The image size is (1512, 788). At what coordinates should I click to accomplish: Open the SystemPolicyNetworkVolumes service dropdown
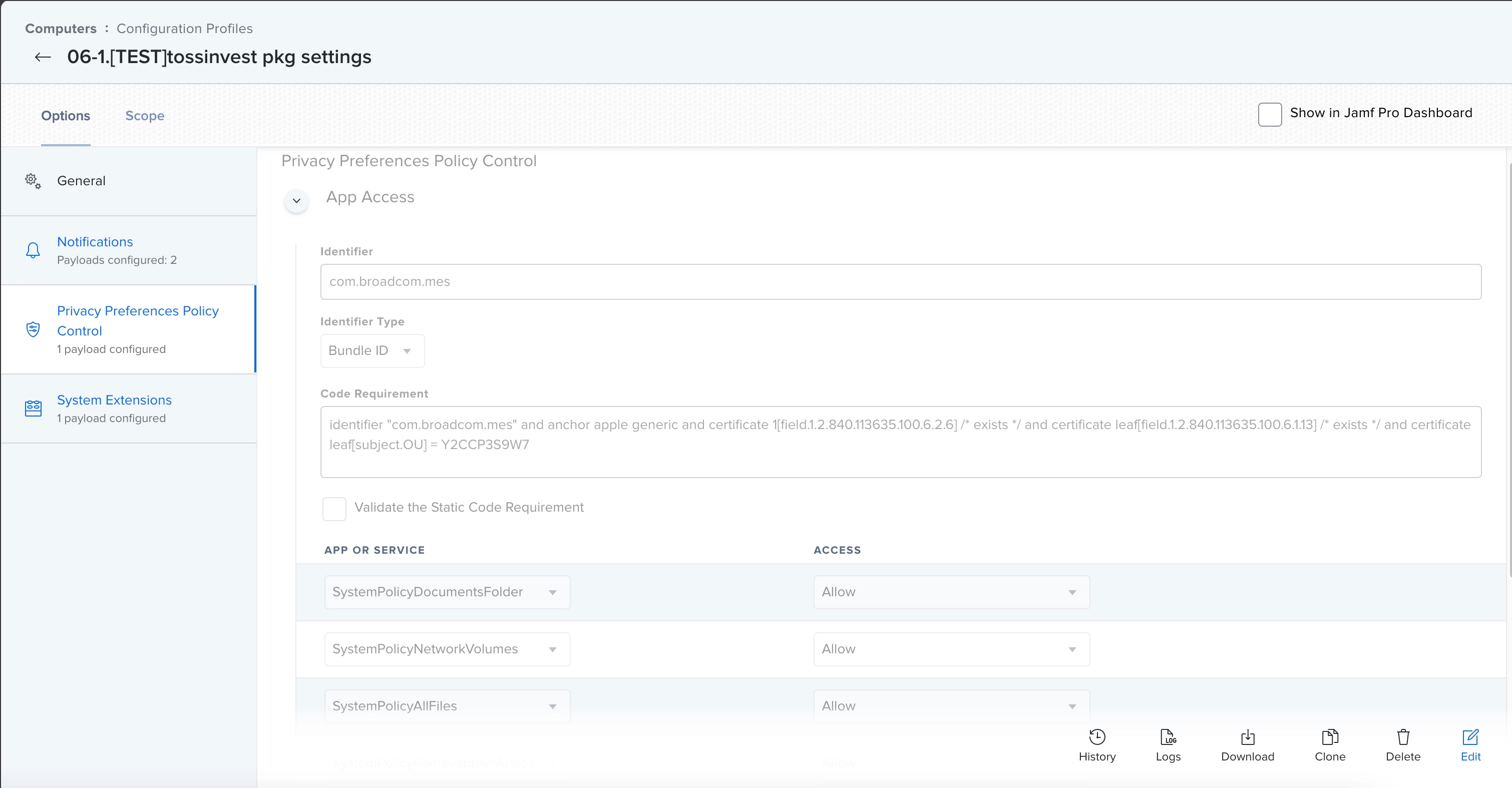click(x=447, y=649)
